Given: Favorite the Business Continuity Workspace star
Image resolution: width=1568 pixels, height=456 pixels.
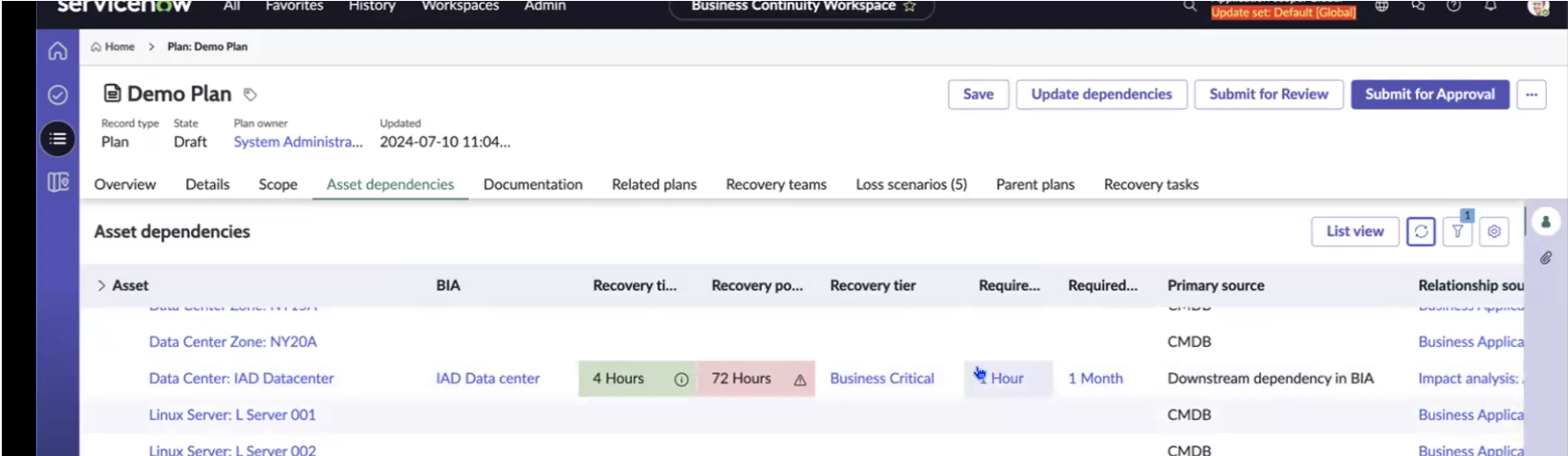Looking at the screenshot, I should (x=909, y=6).
